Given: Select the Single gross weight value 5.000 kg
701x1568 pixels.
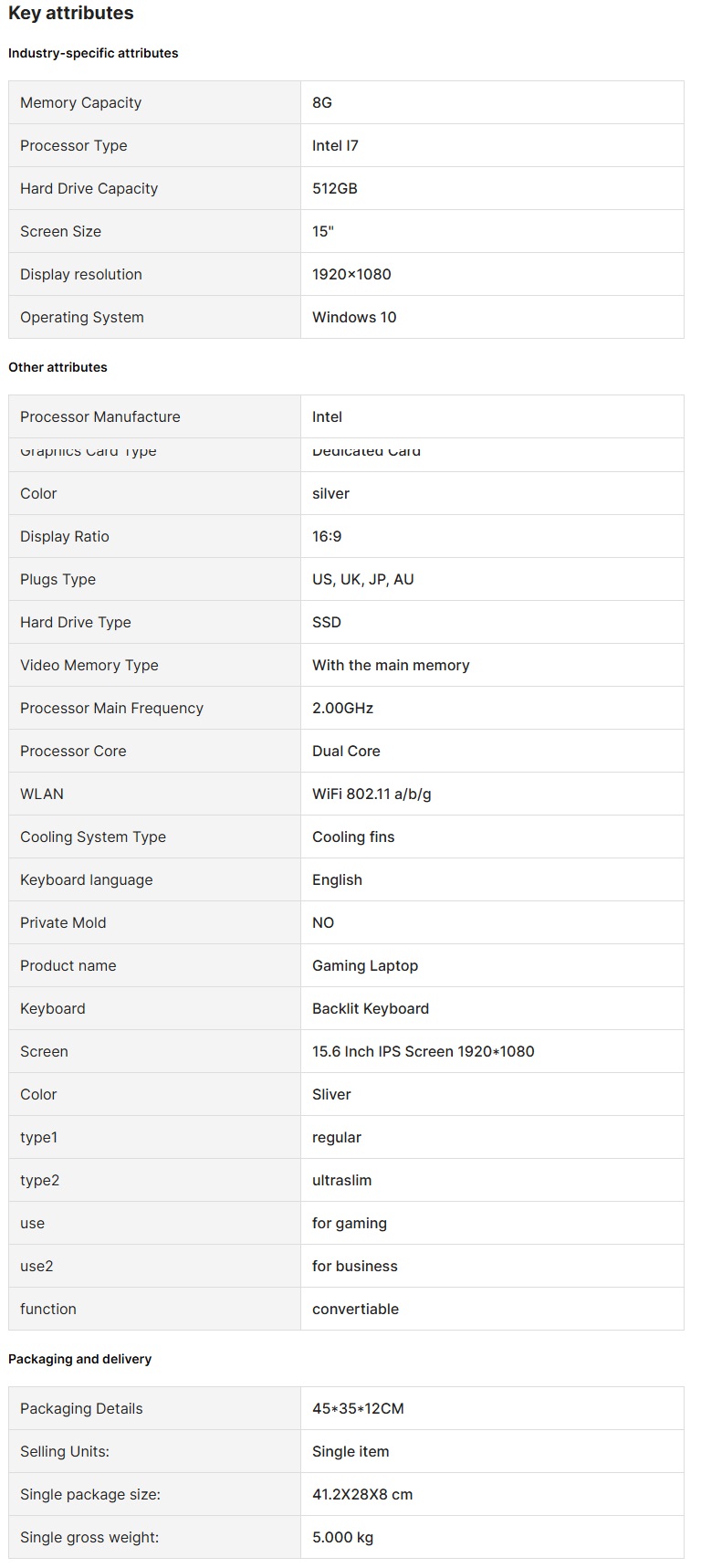Looking at the screenshot, I should tap(343, 1537).
